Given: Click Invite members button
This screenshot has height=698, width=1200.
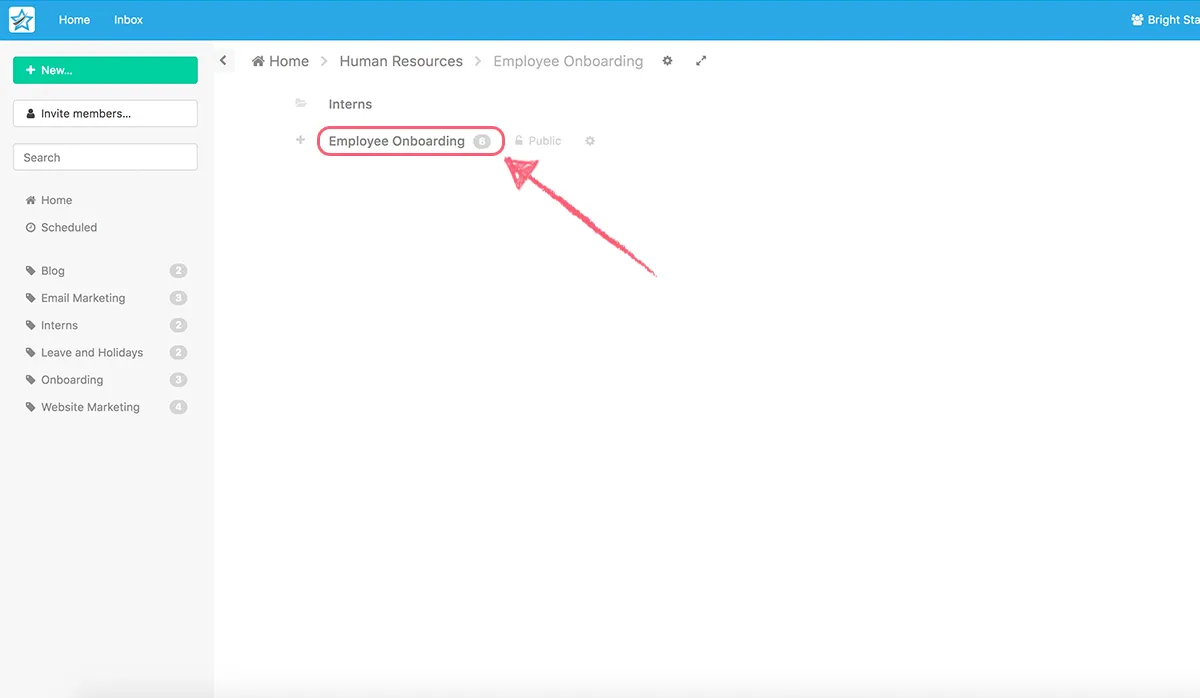Looking at the screenshot, I should (105, 113).
